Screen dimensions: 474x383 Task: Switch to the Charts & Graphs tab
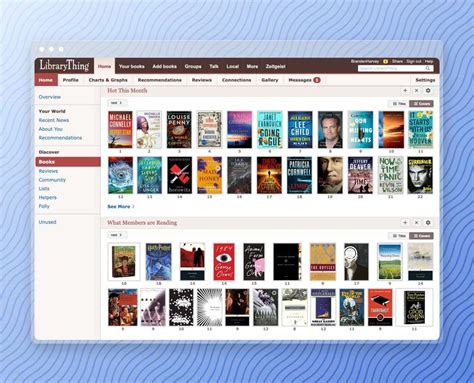(x=108, y=80)
